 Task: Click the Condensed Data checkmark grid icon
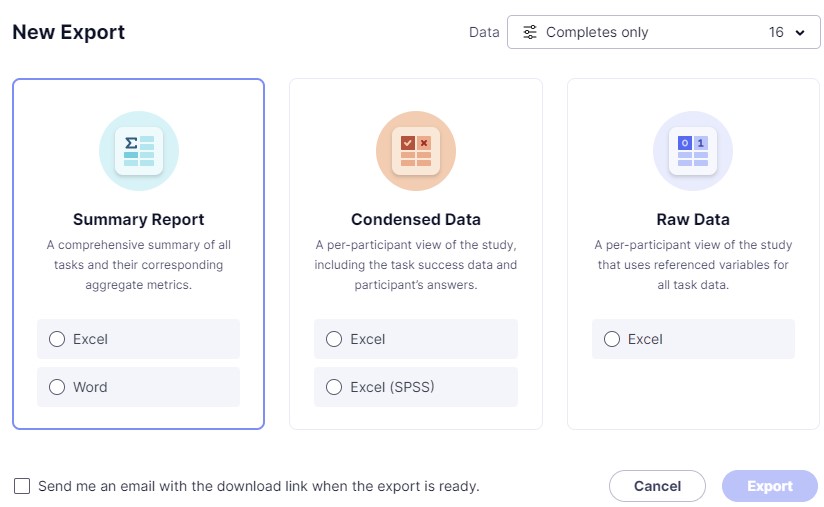tap(416, 151)
